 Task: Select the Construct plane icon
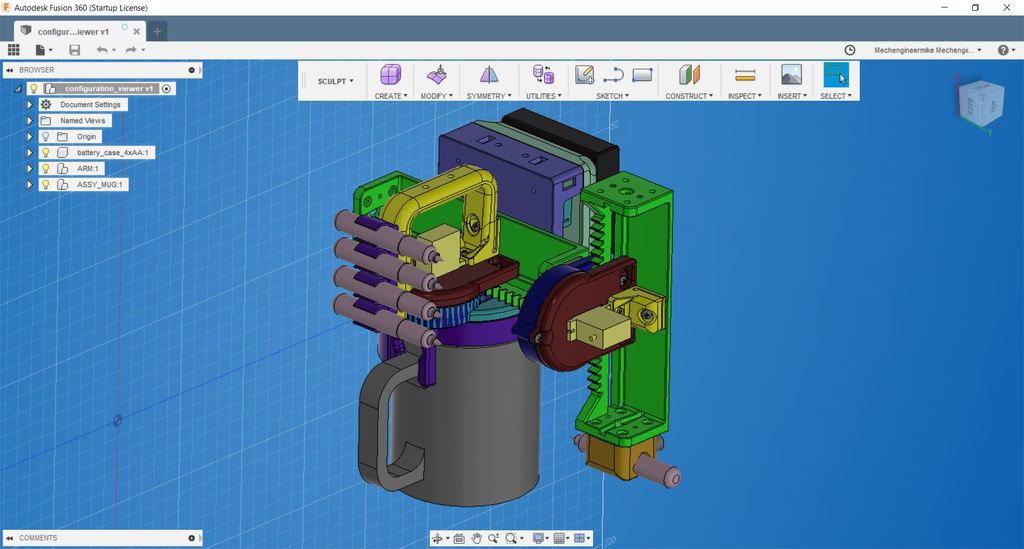(x=689, y=75)
